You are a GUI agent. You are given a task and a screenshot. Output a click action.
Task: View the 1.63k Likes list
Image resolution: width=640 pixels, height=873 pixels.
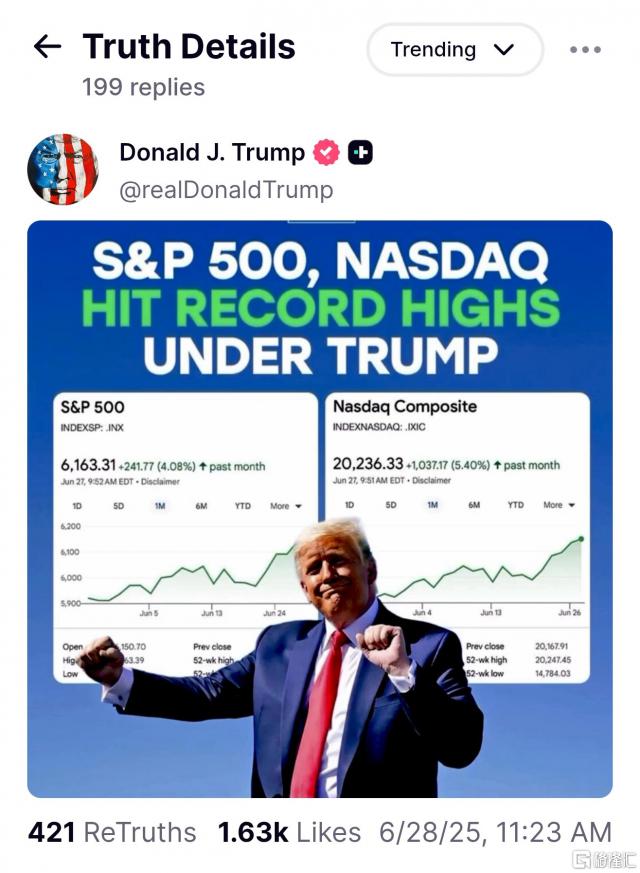pos(291,832)
